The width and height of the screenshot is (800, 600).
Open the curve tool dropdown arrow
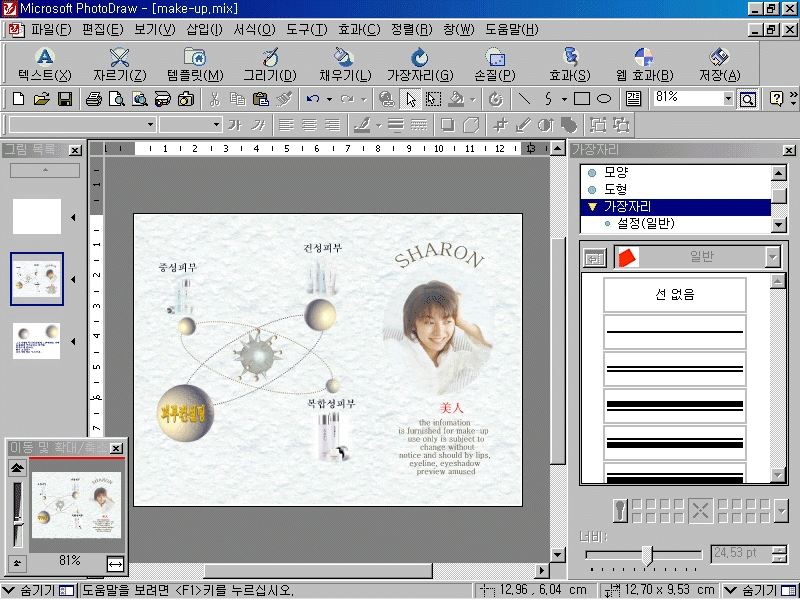point(564,99)
